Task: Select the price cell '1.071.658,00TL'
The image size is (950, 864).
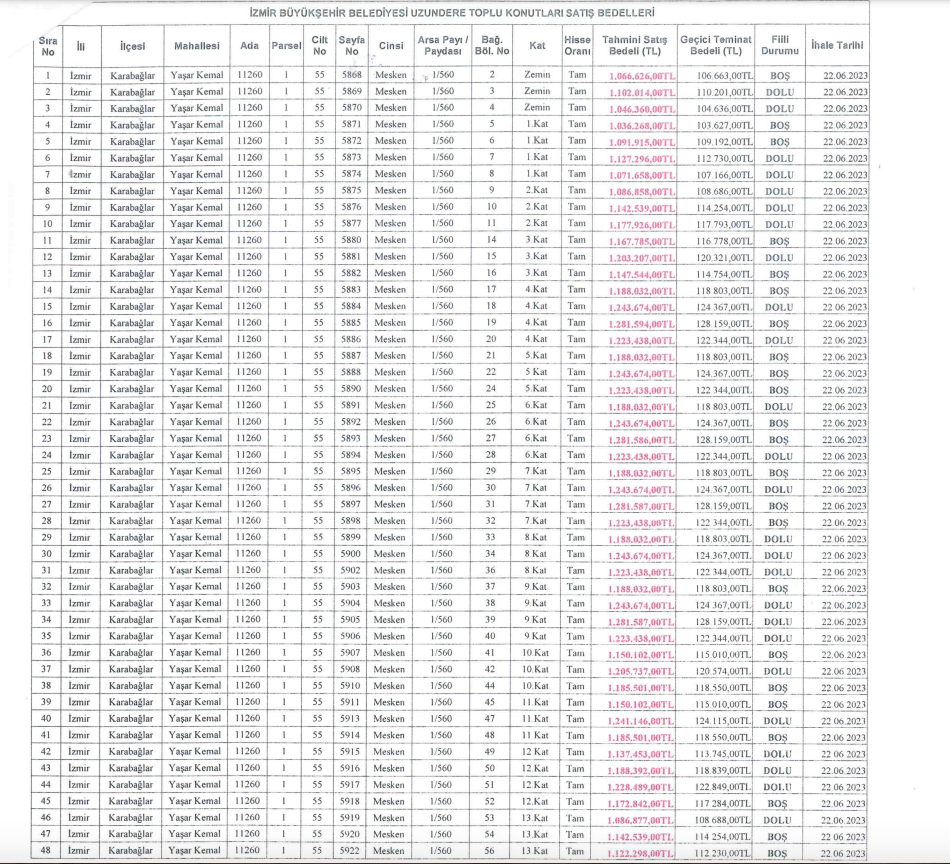Action: (x=642, y=175)
